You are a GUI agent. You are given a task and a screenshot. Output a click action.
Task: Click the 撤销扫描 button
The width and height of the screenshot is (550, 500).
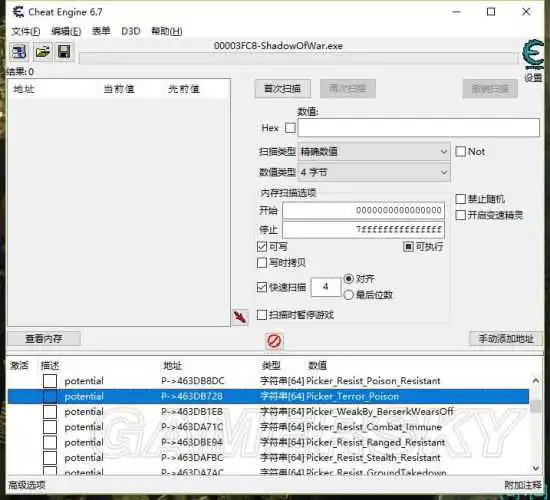490,89
